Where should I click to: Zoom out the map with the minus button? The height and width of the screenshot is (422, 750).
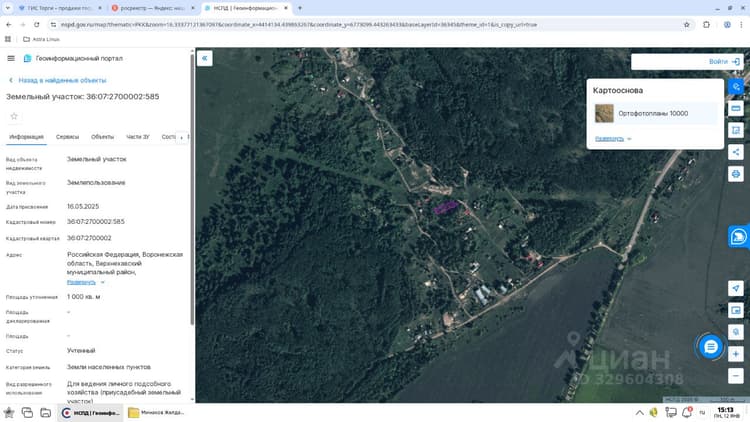point(736,376)
